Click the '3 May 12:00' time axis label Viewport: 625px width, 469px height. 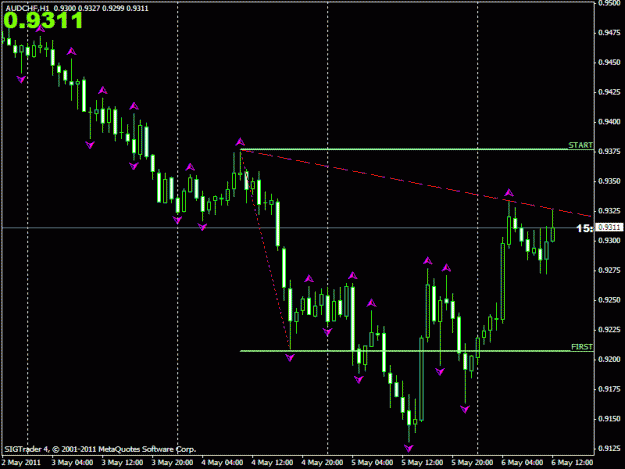pyautogui.click(x=122, y=463)
